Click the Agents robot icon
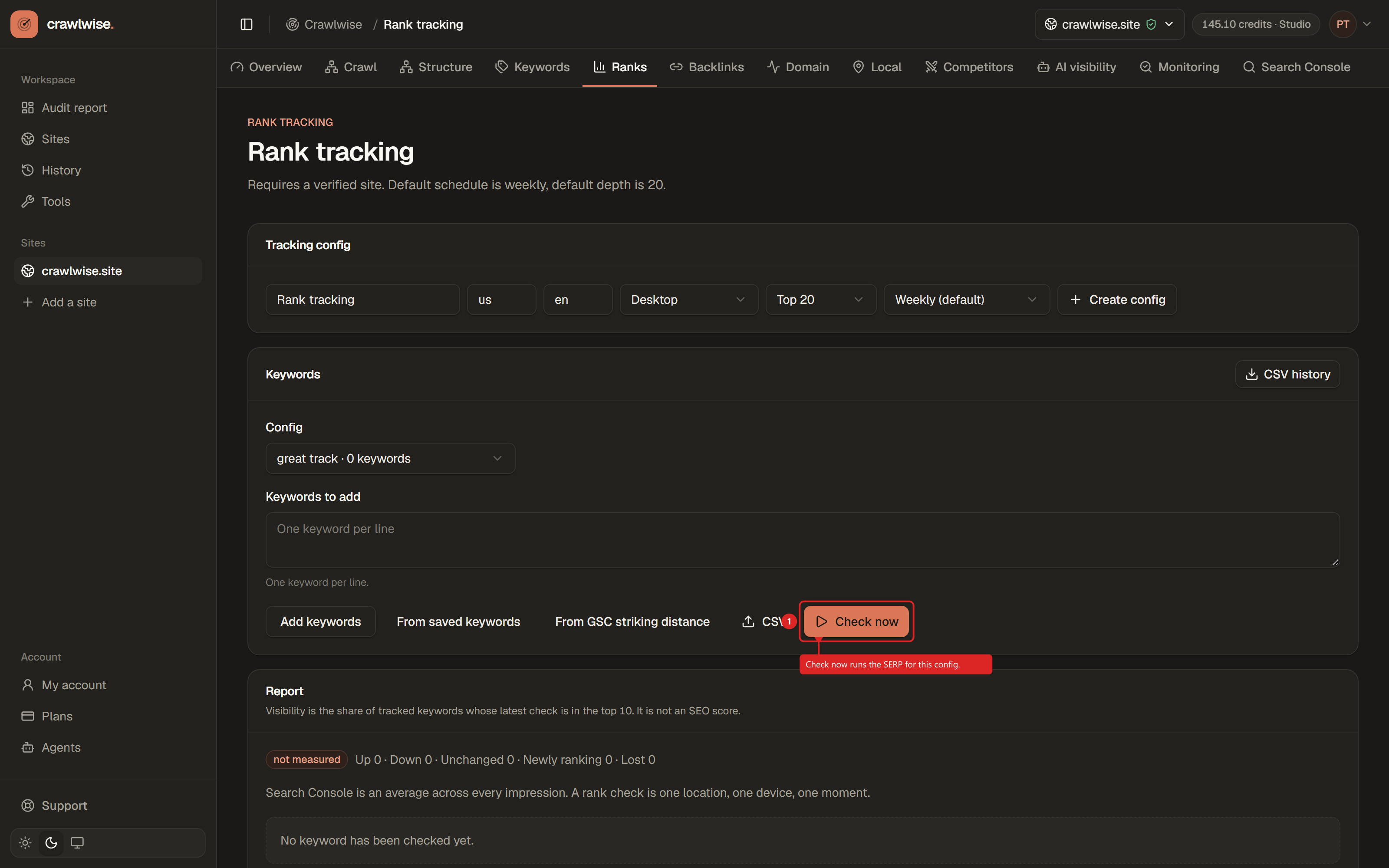 (x=27, y=747)
